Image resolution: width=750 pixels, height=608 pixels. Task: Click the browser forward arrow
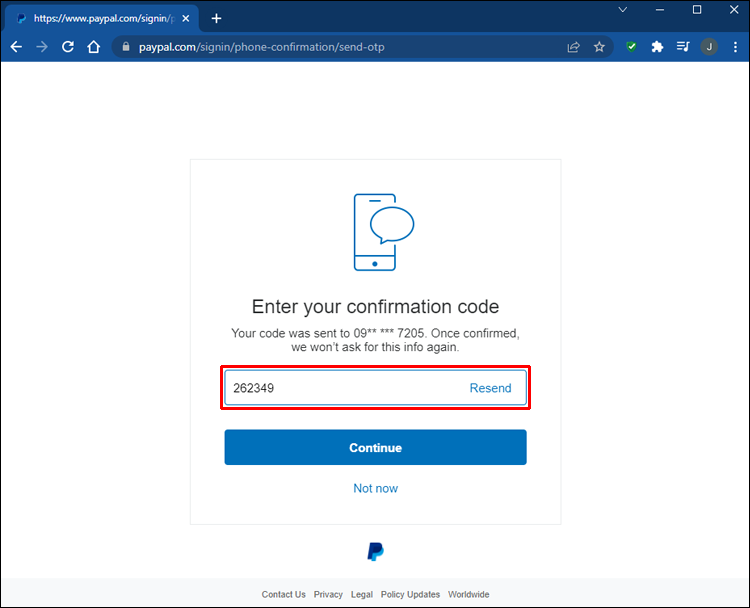click(x=42, y=46)
